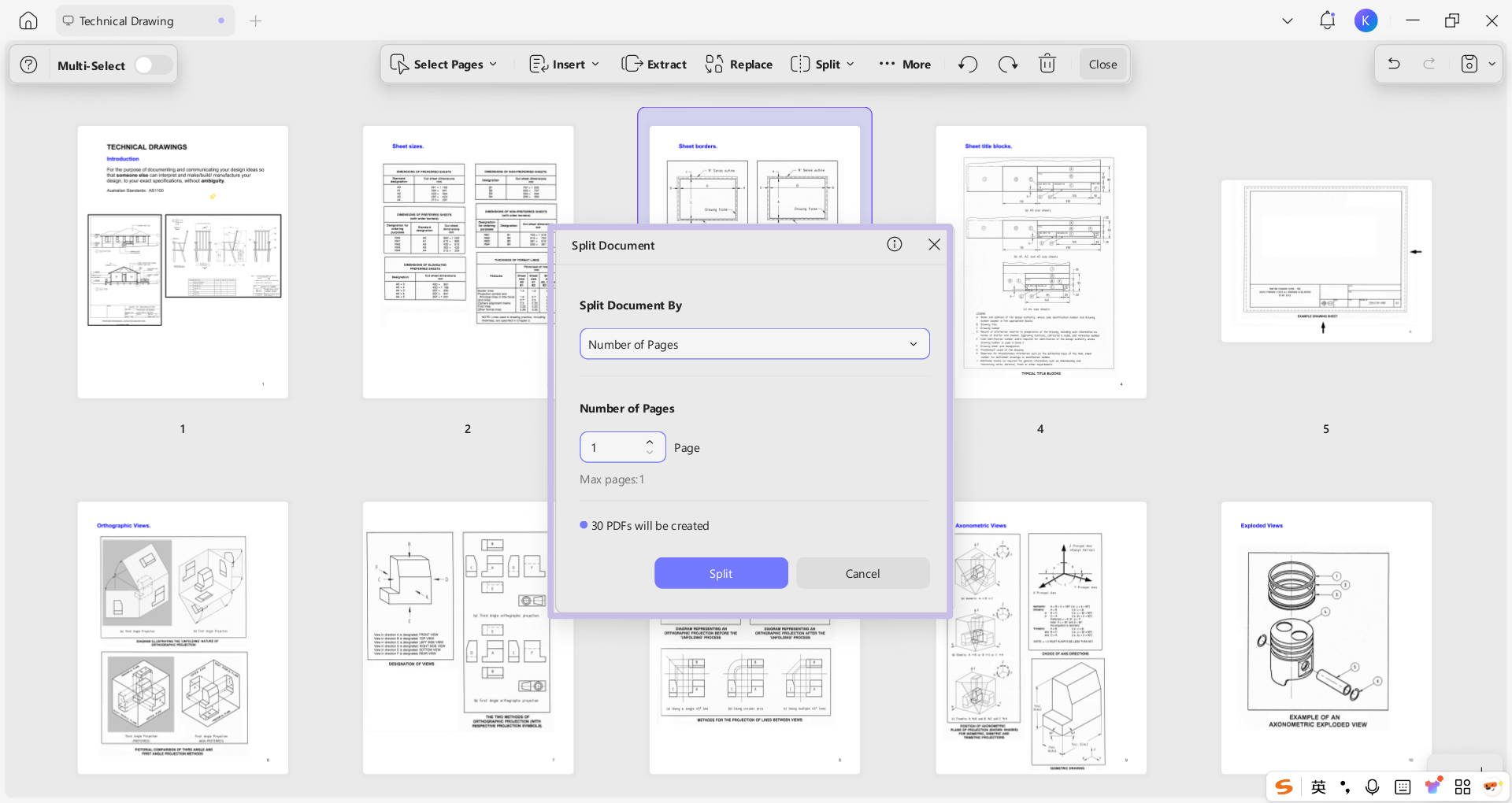The height and width of the screenshot is (803, 1512).
Task: Switch input language with 英 icon
Action: coord(1319,786)
